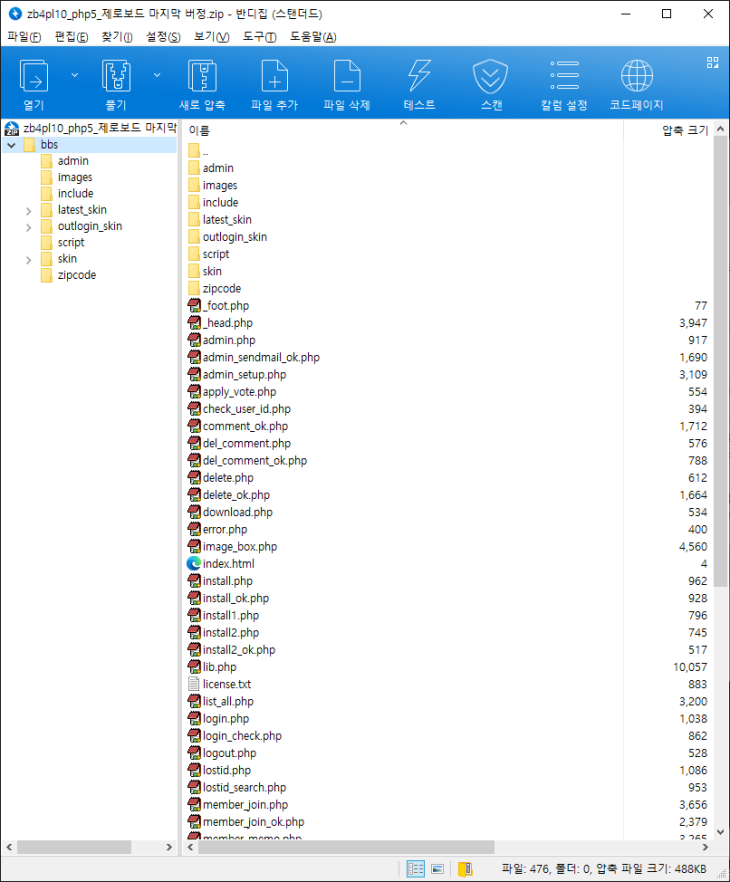This screenshot has height=882, width=730.
Task: Select admin_setup.php in file list
Action: click(244, 375)
